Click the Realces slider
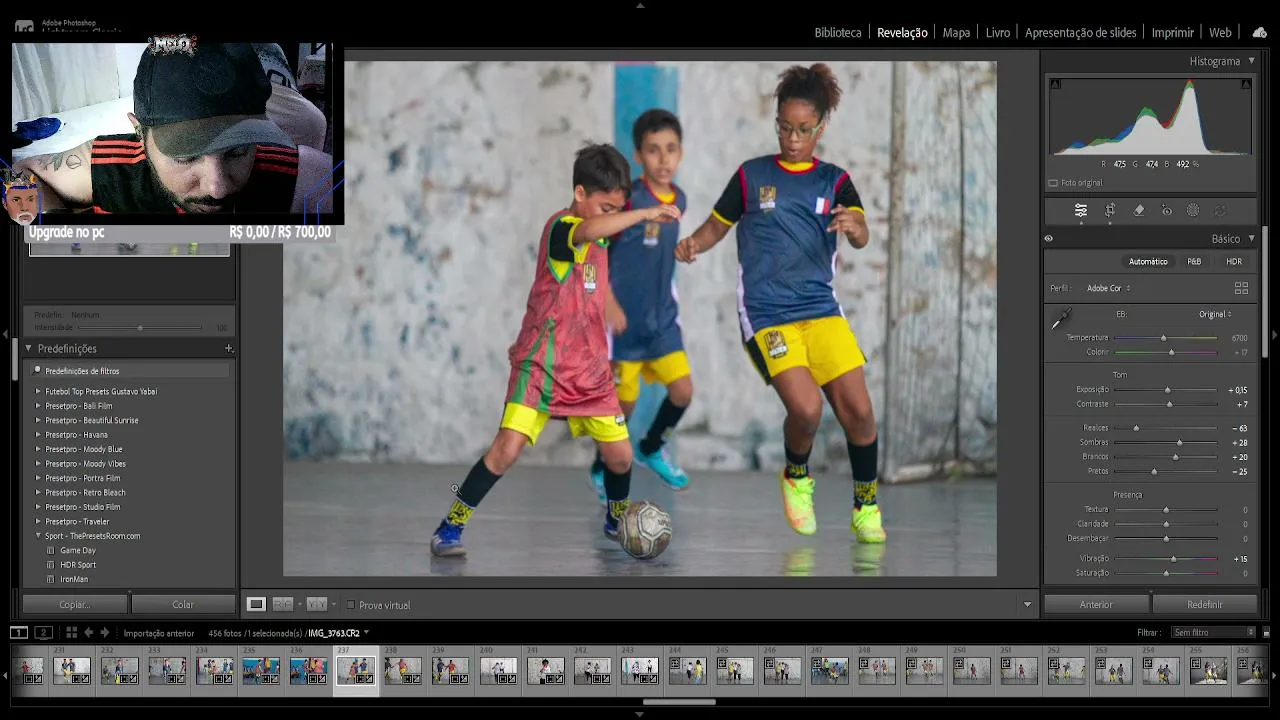The width and height of the screenshot is (1280, 720). tap(1166, 428)
